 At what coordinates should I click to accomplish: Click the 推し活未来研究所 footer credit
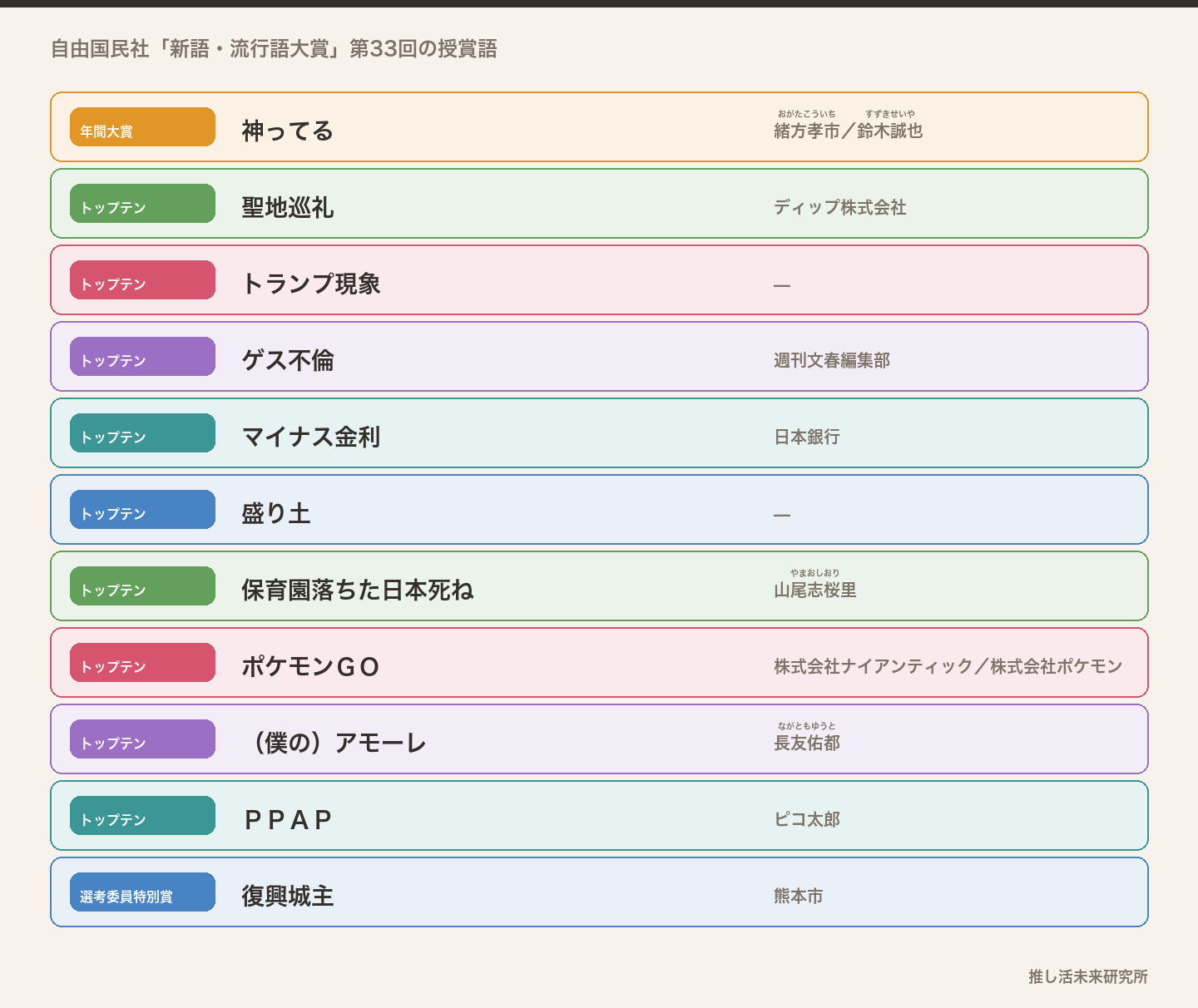1087,976
